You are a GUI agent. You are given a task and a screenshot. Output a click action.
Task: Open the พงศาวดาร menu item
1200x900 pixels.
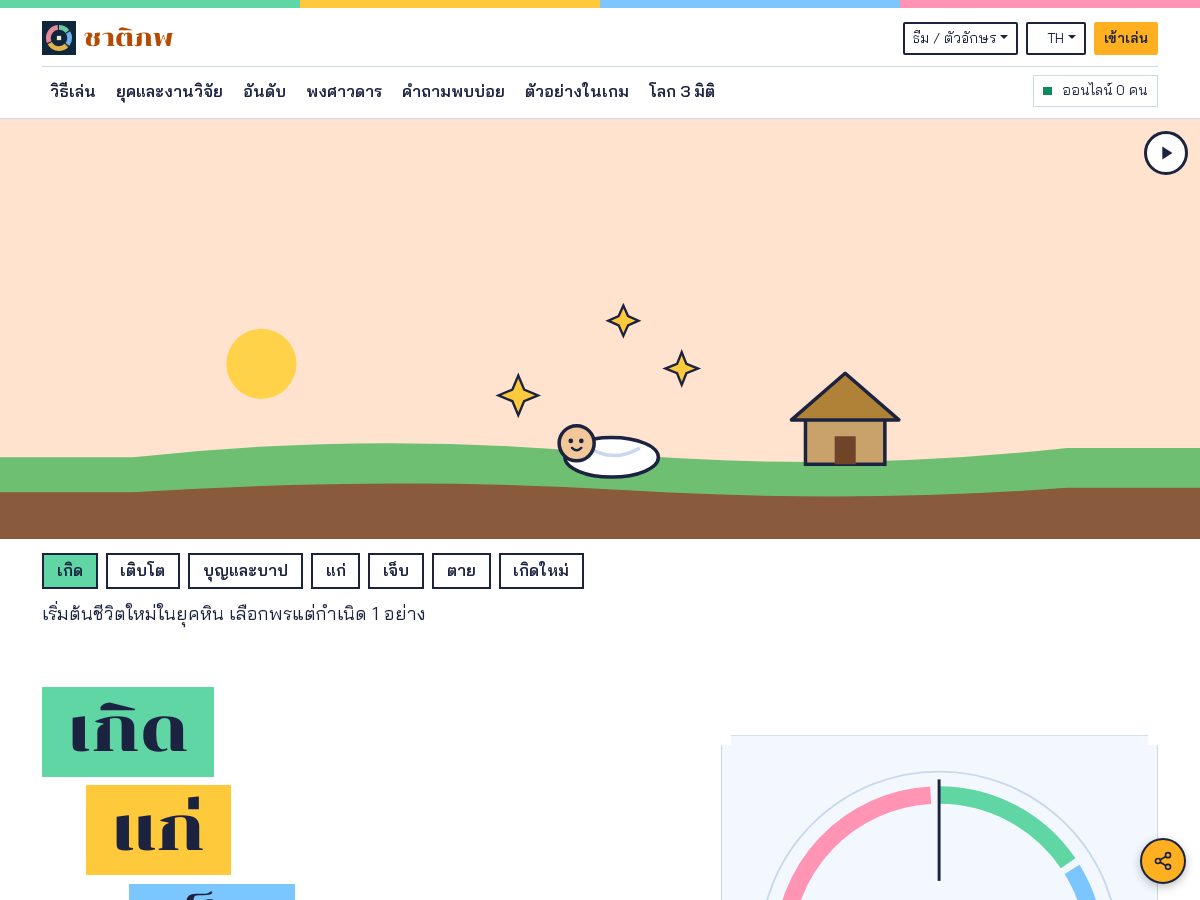pos(344,91)
